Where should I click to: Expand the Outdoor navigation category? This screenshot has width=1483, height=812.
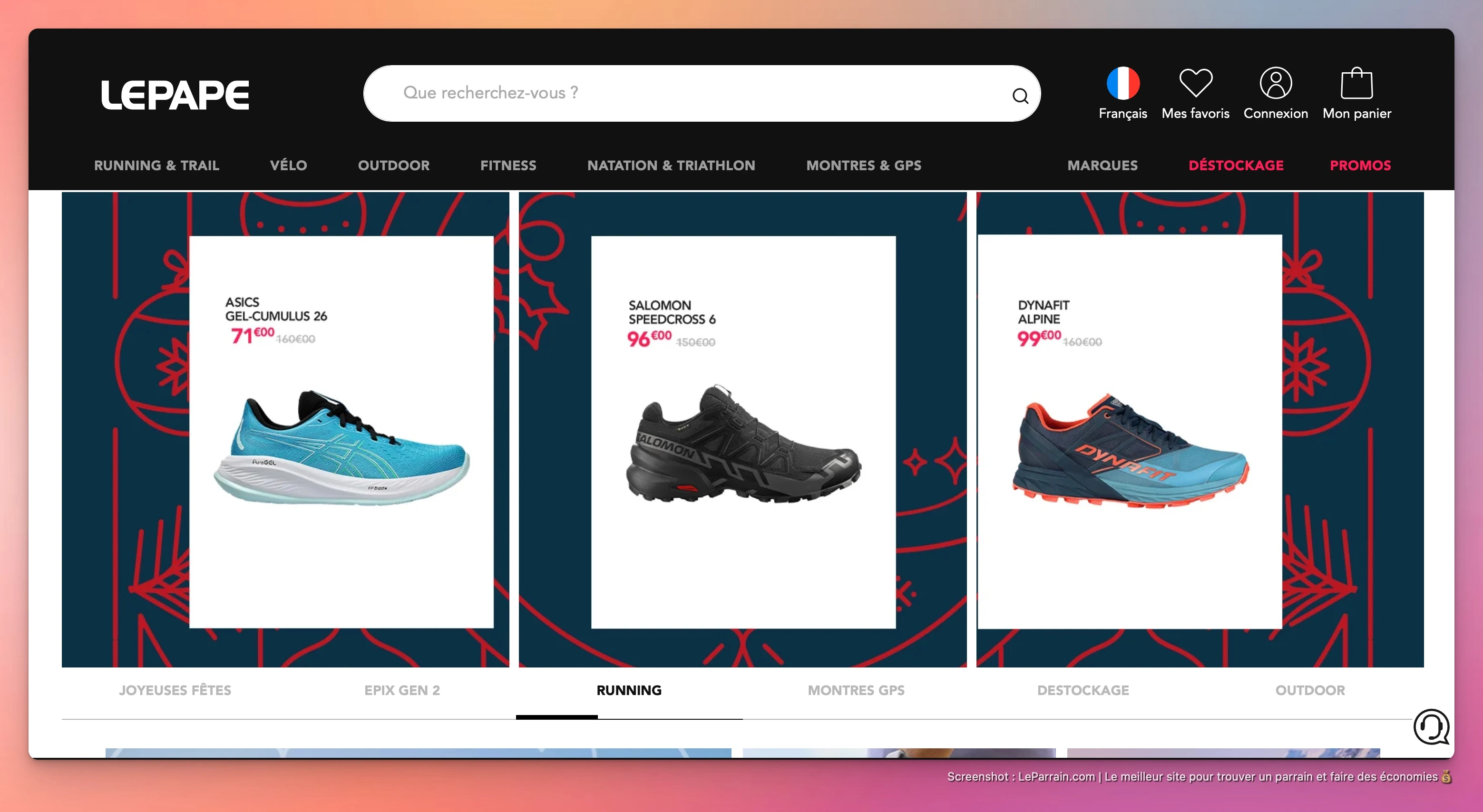click(x=394, y=166)
